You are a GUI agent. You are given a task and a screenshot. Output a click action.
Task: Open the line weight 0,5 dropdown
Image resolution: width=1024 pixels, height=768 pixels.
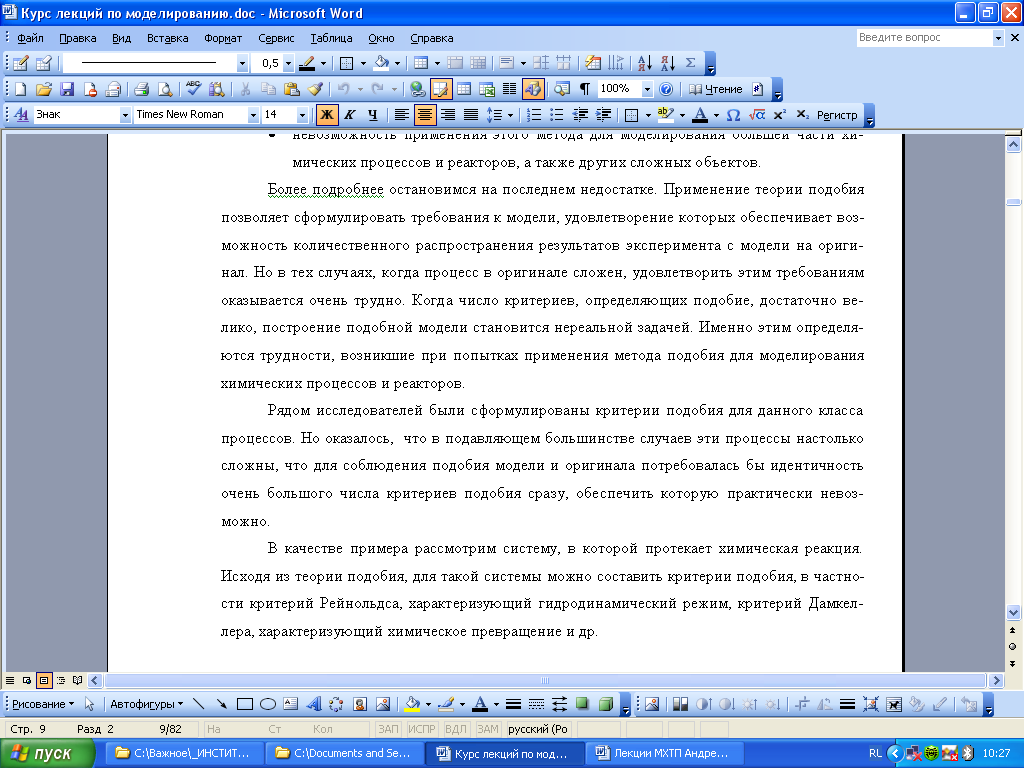tap(288, 63)
